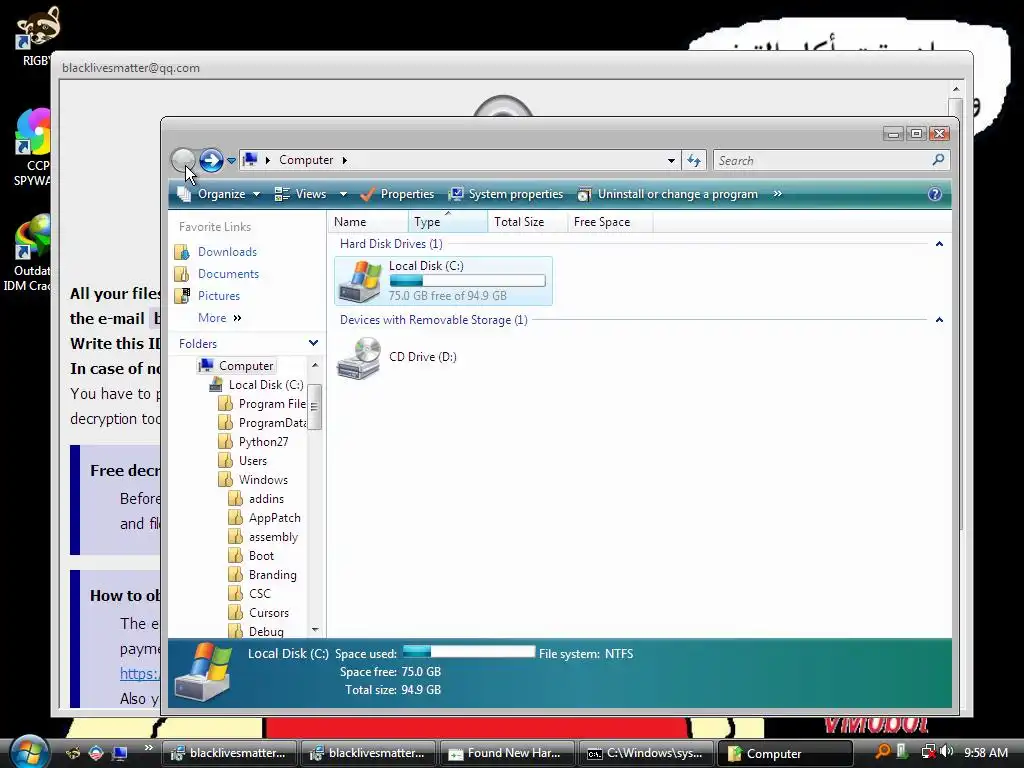
Task: Click the Back navigation button
Action: 183,160
